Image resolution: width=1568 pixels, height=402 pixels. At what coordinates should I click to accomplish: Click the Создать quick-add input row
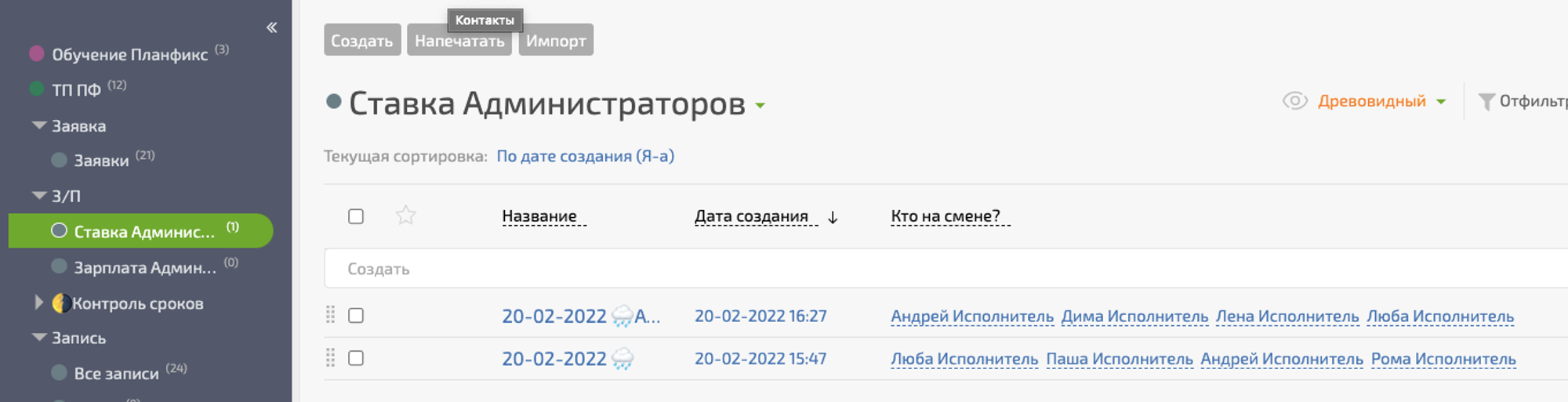[x=941, y=269]
